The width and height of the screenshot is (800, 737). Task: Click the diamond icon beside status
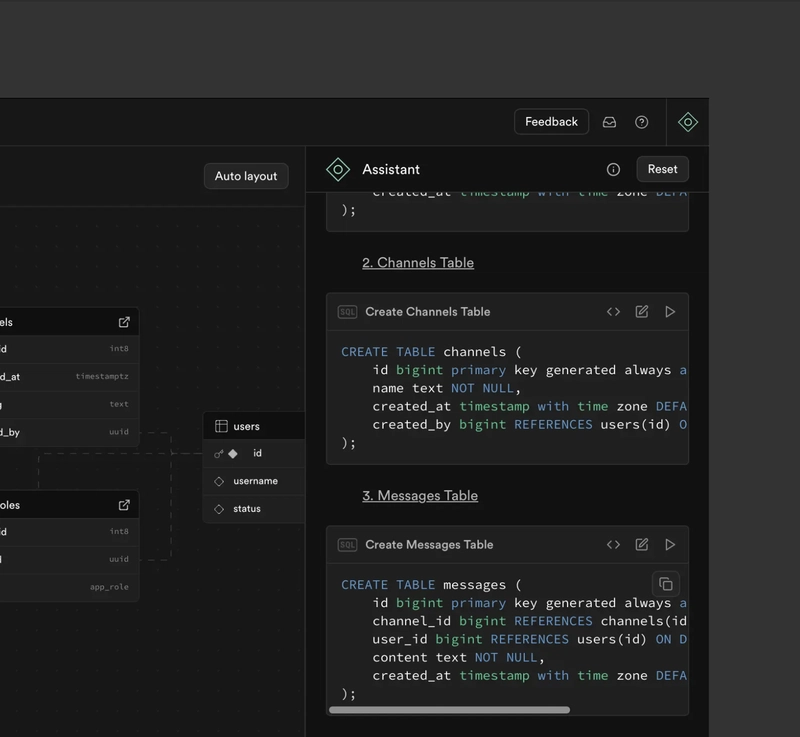(219, 509)
